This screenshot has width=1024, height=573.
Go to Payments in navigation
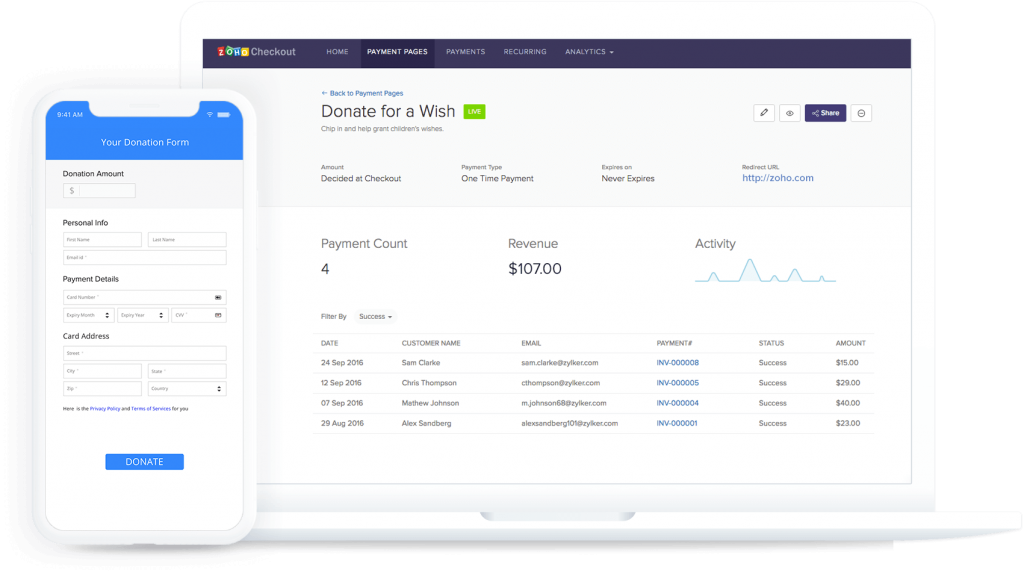coord(466,52)
